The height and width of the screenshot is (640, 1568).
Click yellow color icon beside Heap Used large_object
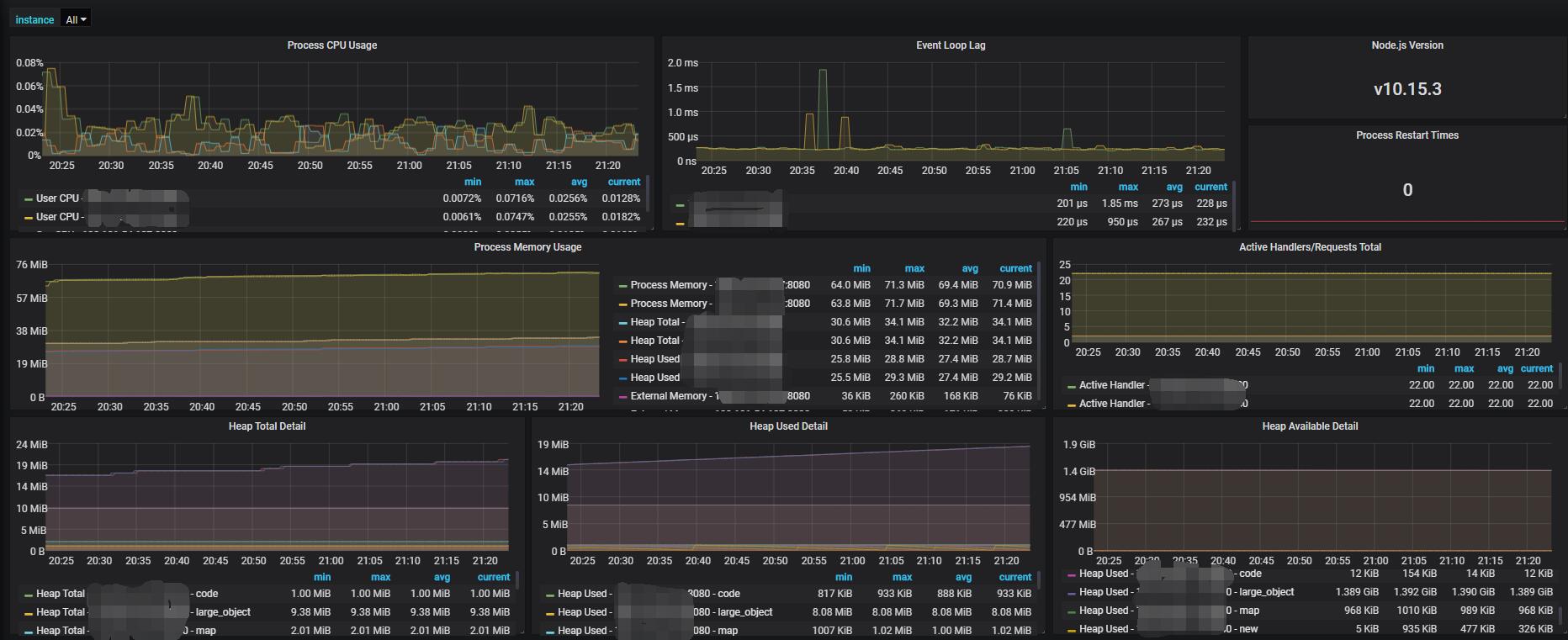pos(549,613)
